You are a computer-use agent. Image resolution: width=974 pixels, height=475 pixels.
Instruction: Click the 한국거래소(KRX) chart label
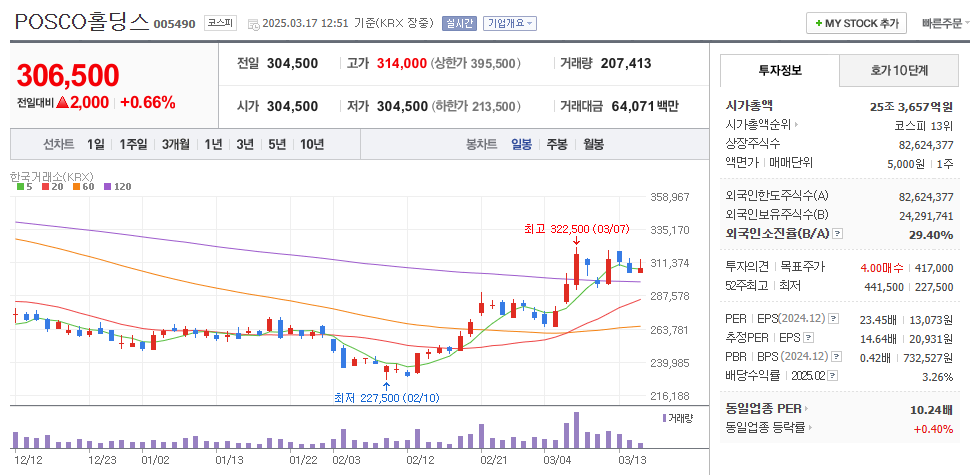(52, 176)
